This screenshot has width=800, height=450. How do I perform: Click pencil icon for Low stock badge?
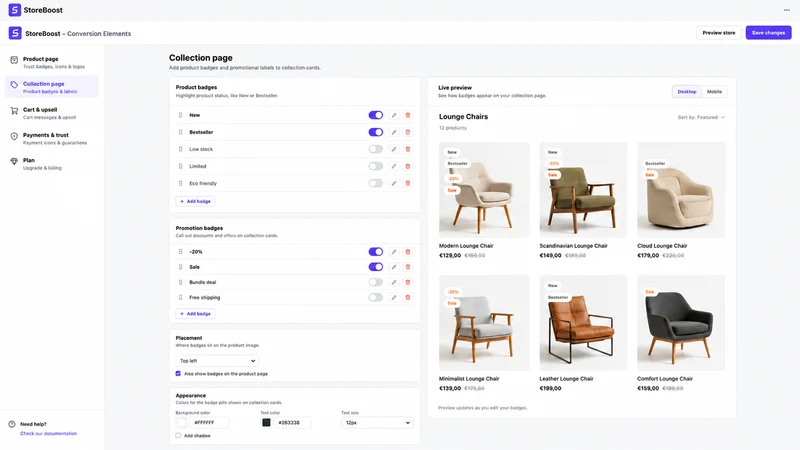(x=393, y=149)
